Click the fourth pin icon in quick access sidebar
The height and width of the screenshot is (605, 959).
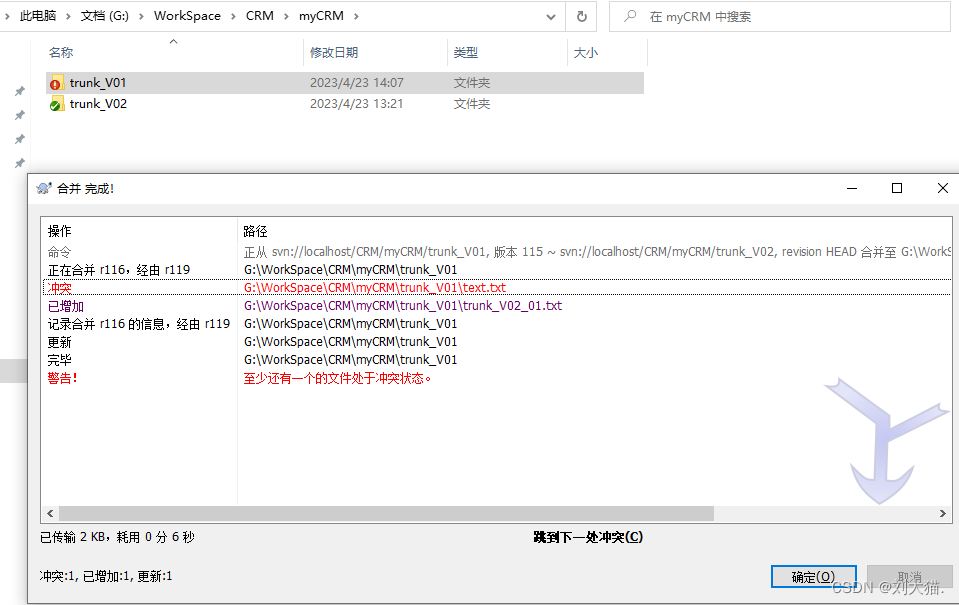[x=20, y=163]
